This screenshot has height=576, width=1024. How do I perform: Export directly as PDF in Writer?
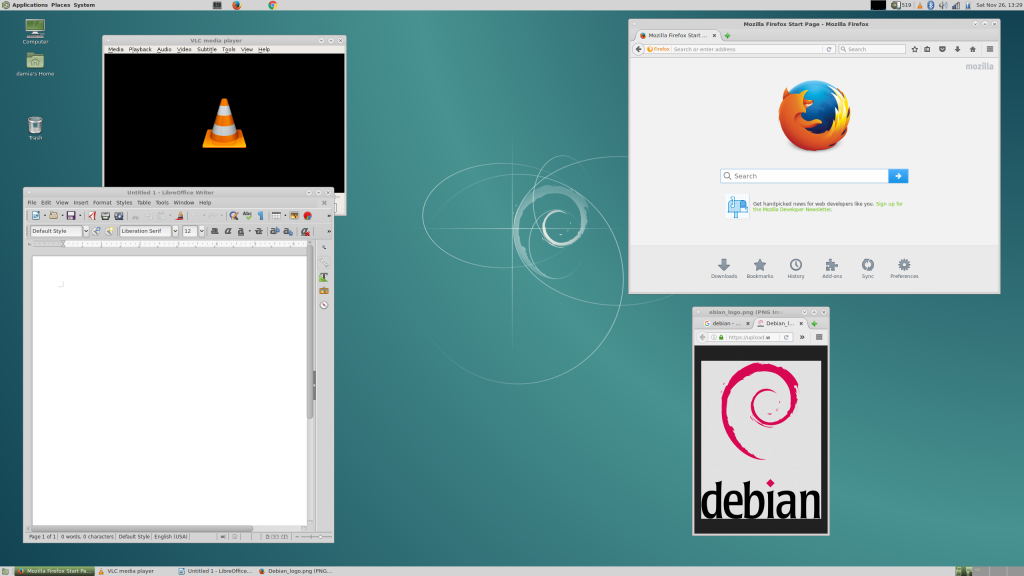[x=92, y=216]
